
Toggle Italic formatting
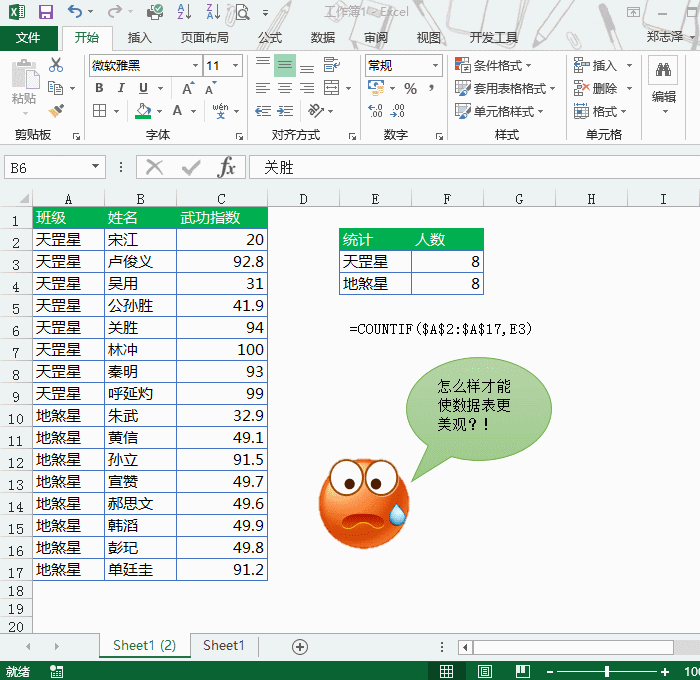point(120,88)
